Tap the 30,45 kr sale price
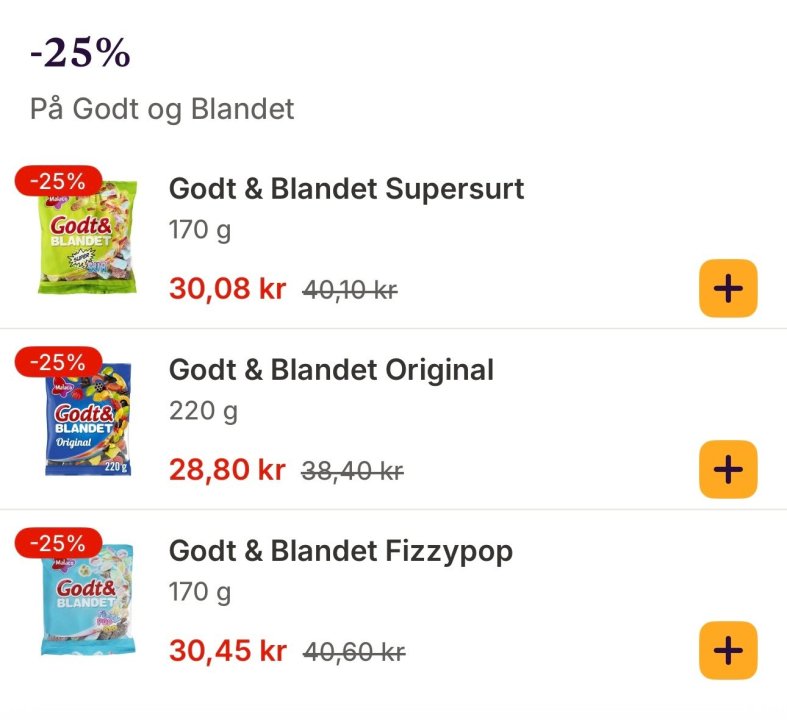 (227, 651)
